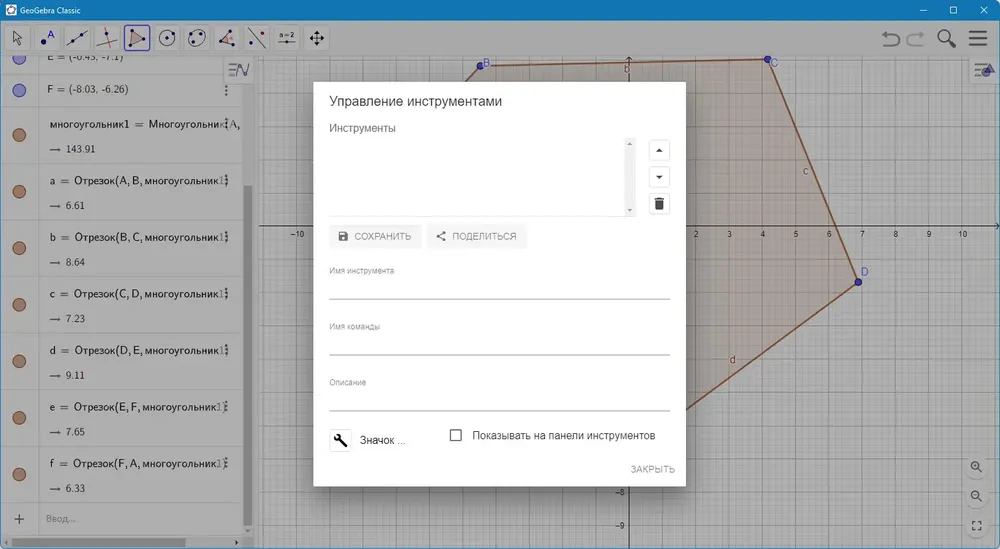Select the Move Graphics View tool
Image resolution: width=1000 pixels, height=549 pixels.
click(317, 38)
